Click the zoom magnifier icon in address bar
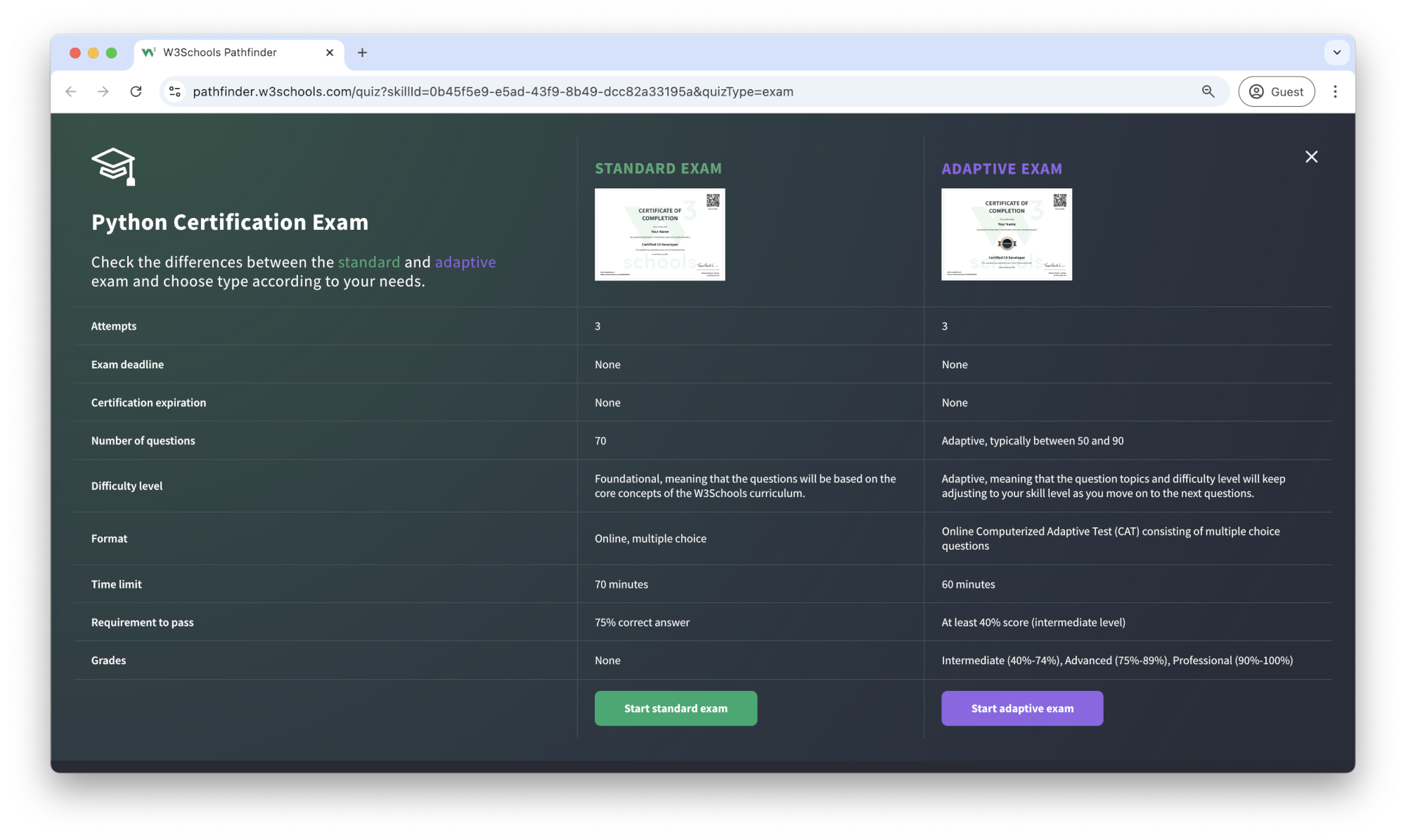 click(x=1208, y=91)
